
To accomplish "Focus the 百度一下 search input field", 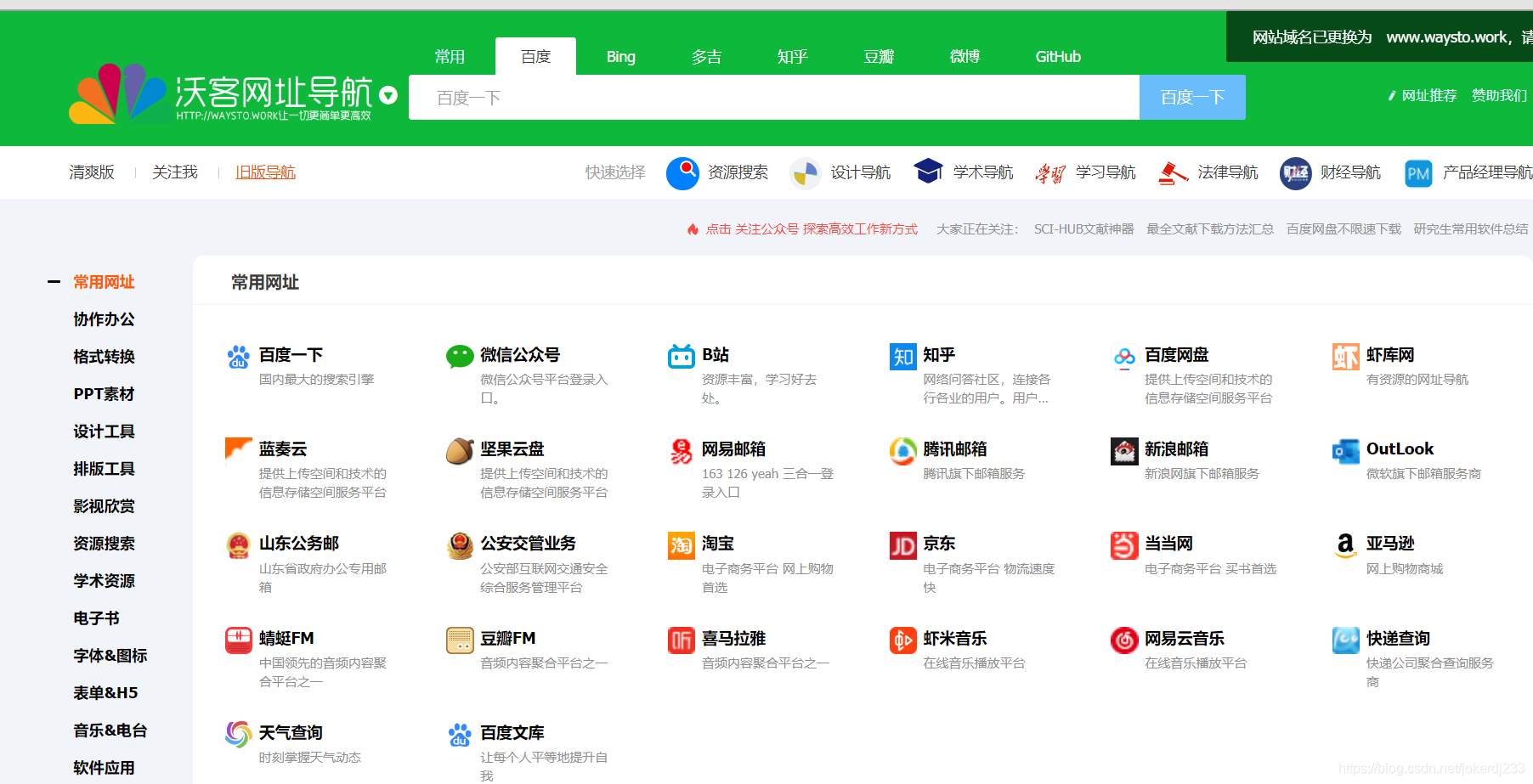I will tap(774, 98).
